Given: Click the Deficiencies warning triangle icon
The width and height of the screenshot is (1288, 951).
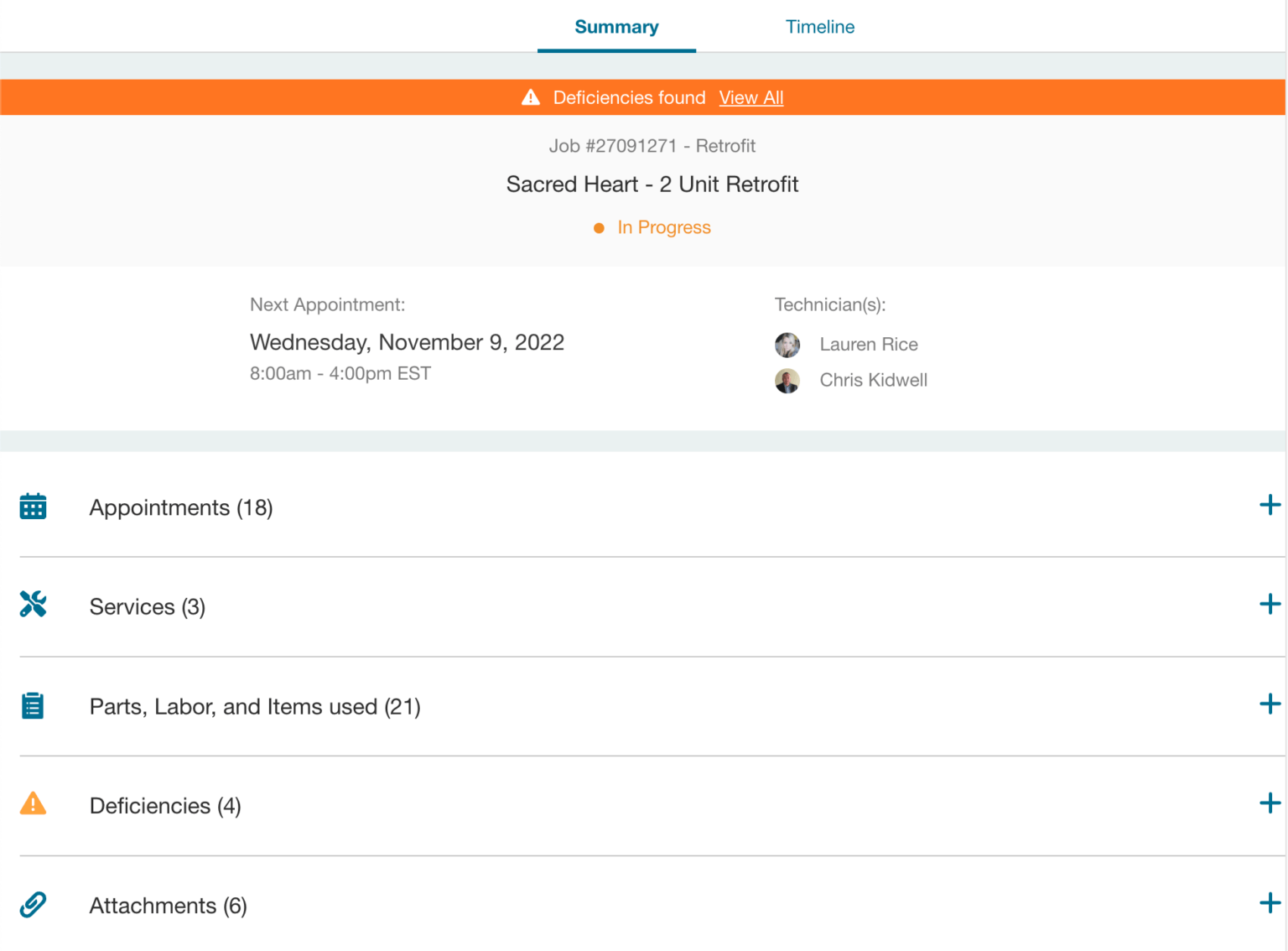Looking at the screenshot, I should tap(33, 804).
